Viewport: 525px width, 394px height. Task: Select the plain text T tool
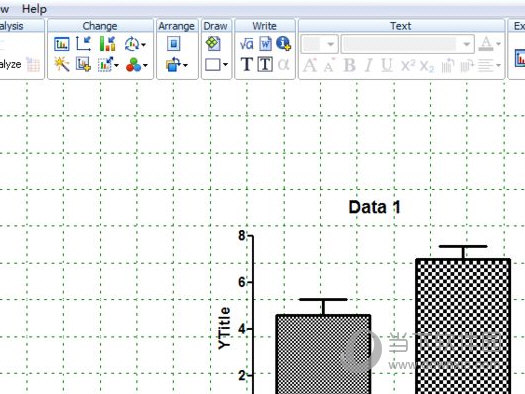click(247, 64)
